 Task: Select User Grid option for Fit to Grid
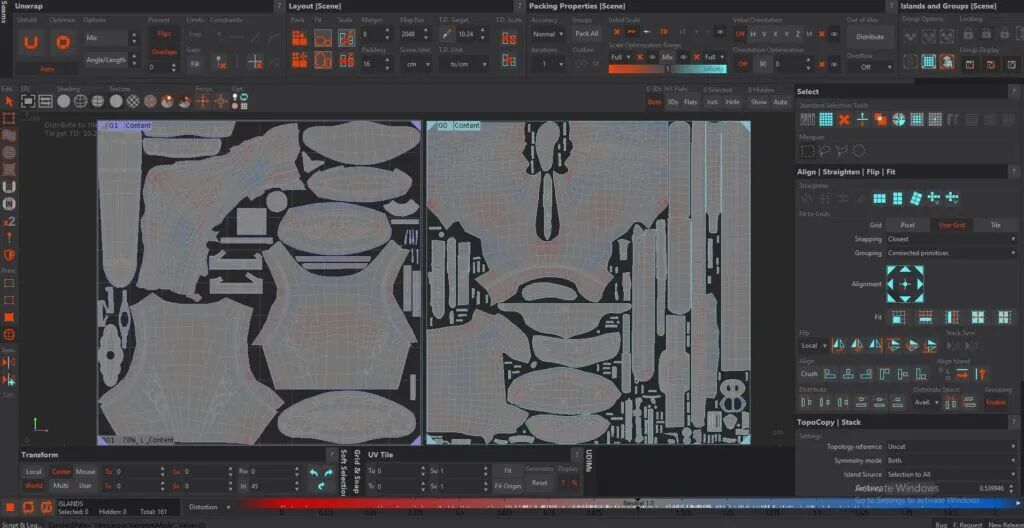pyautogui.click(x=952, y=225)
